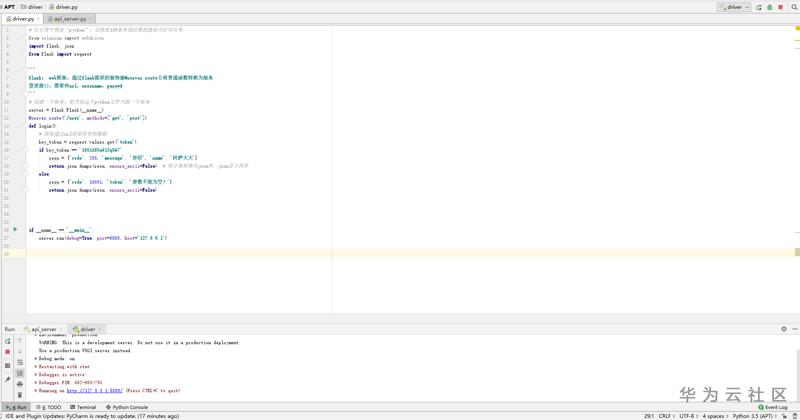Switch to the api_server.py editor tab
800x420 pixels.
[67, 19]
